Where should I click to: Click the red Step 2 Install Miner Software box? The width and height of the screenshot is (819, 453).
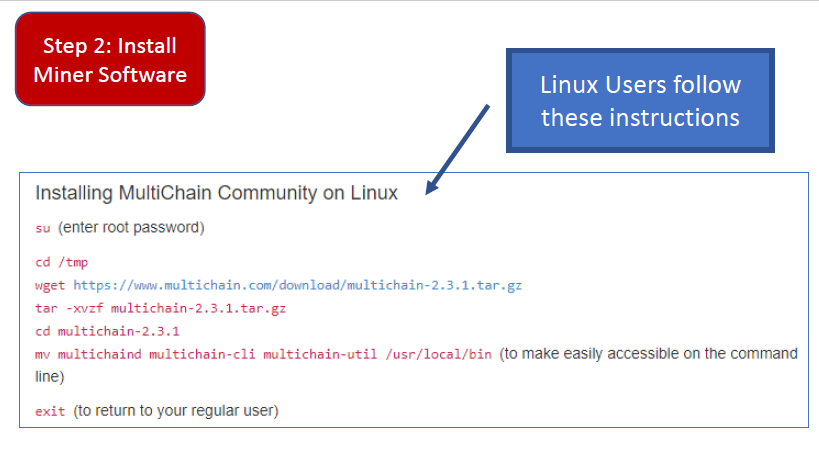pyautogui.click(x=110, y=59)
